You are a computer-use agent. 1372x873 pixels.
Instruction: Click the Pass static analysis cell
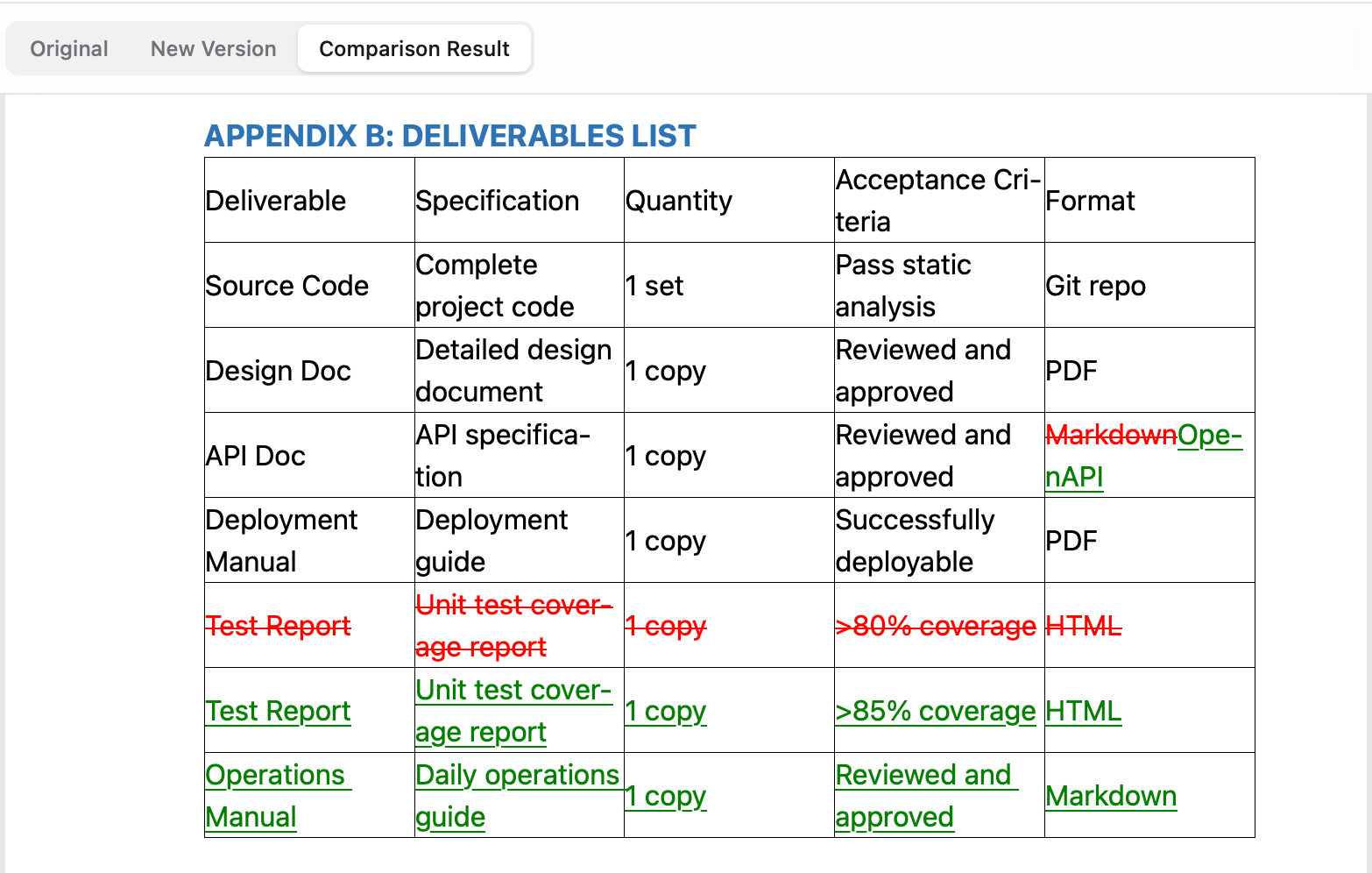point(939,286)
